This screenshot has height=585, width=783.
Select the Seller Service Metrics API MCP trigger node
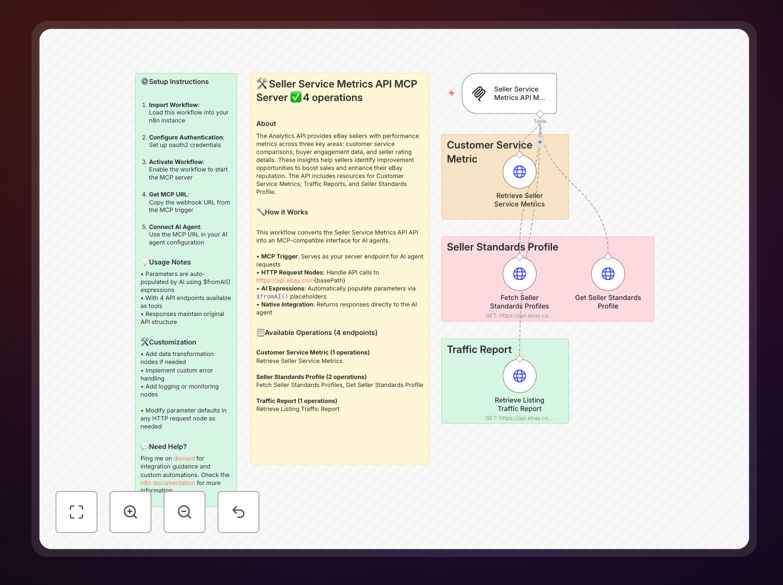coord(509,93)
